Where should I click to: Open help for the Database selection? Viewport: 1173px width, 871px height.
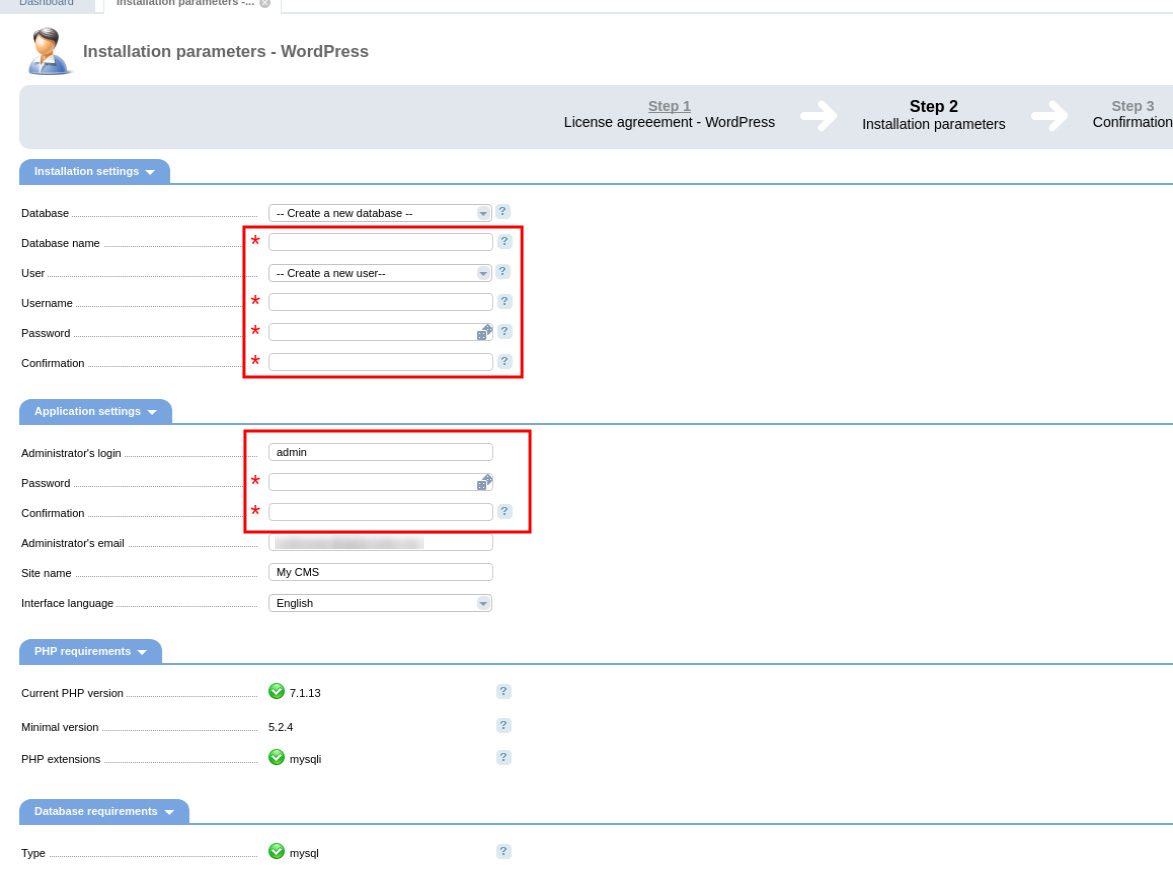pos(503,212)
